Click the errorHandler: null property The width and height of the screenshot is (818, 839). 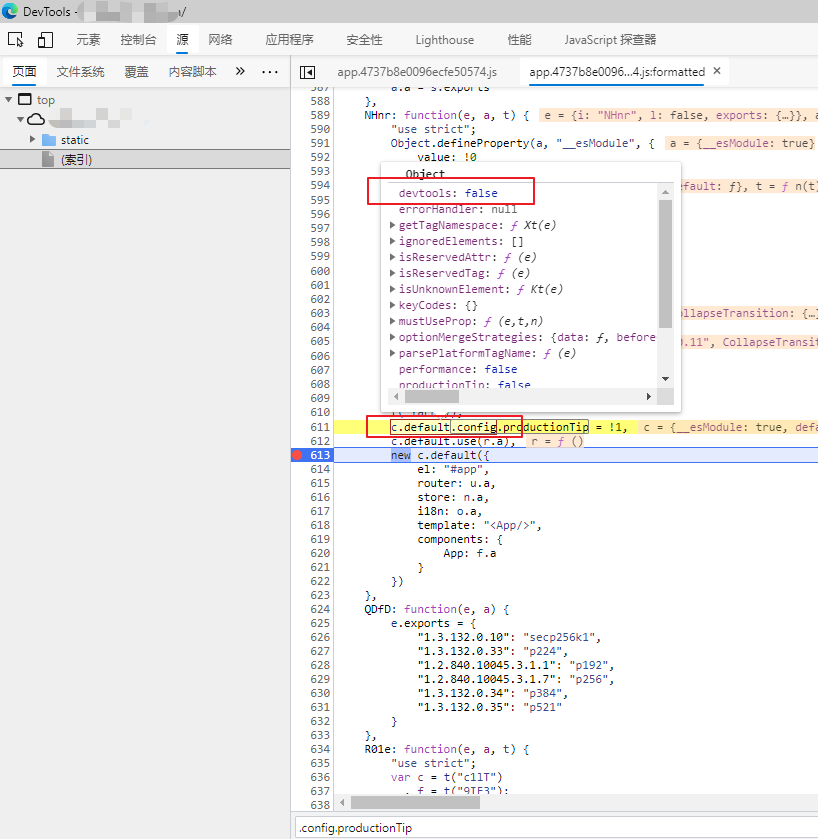(x=458, y=209)
